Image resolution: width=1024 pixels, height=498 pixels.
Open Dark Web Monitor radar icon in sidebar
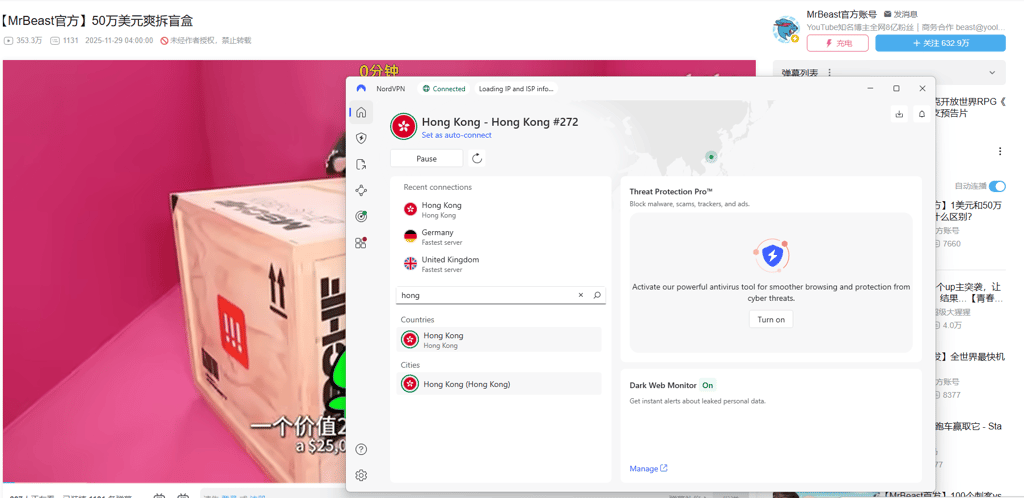click(x=361, y=216)
